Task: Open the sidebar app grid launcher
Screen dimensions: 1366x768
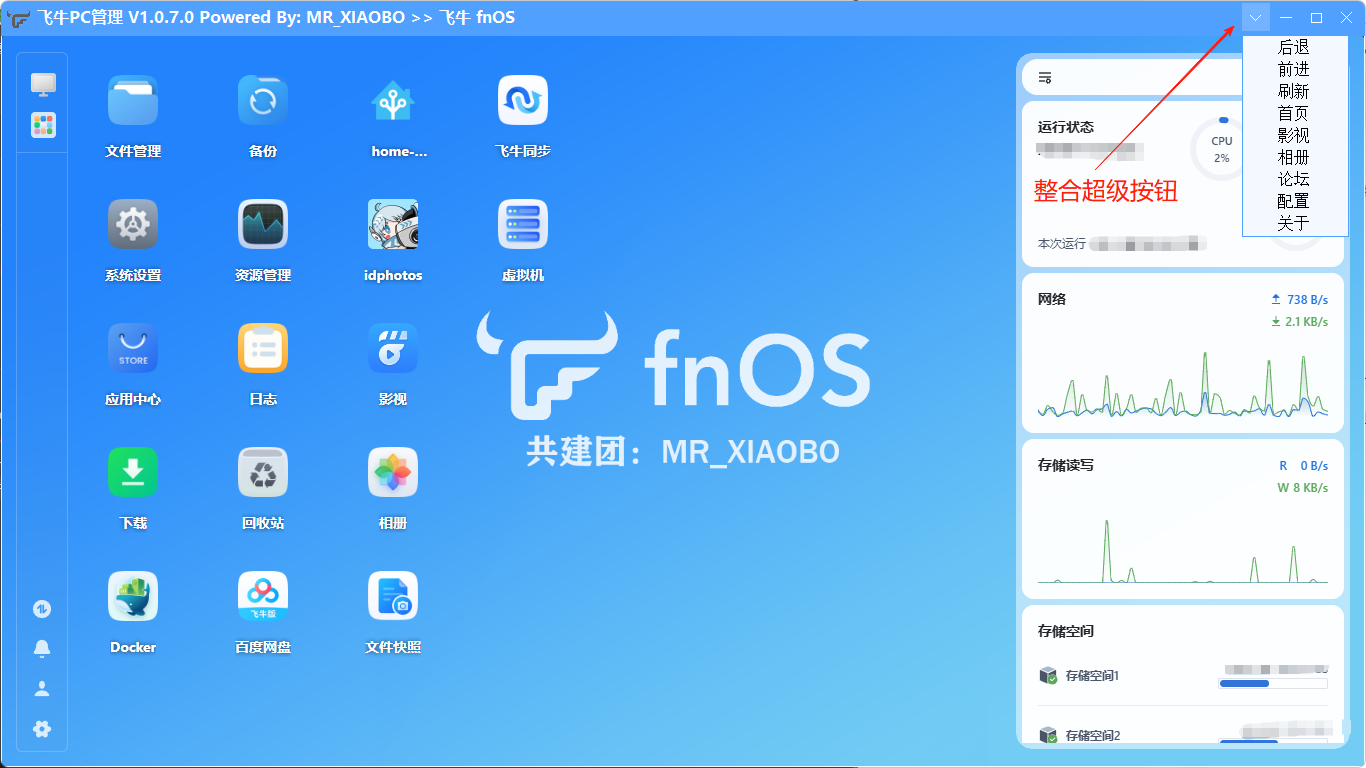Action: pos(43,125)
